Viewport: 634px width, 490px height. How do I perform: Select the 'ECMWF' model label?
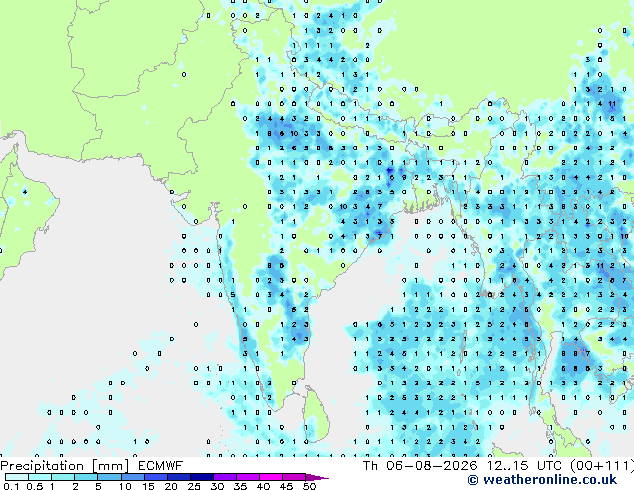(x=161, y=466)
